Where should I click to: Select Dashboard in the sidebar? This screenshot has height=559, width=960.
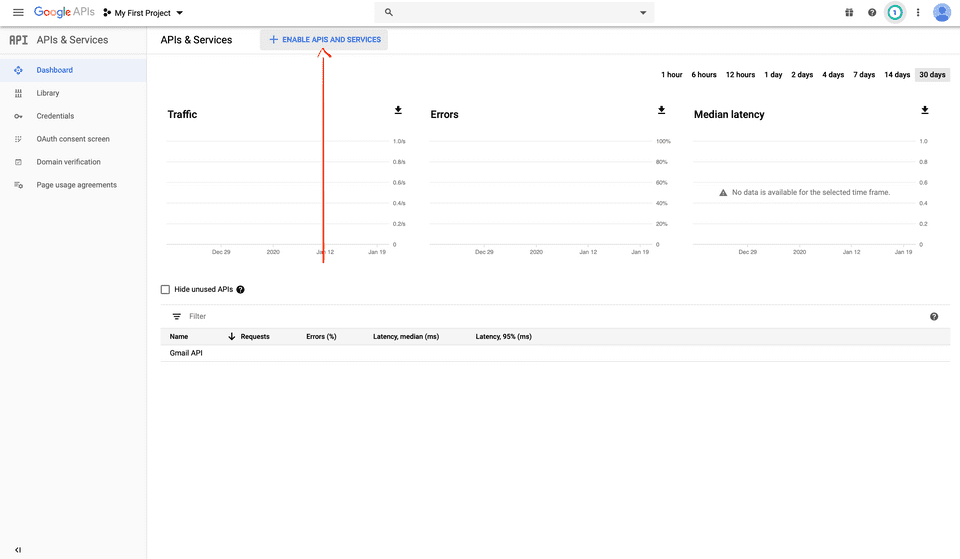pyautogui.click(x=54, y=70)
